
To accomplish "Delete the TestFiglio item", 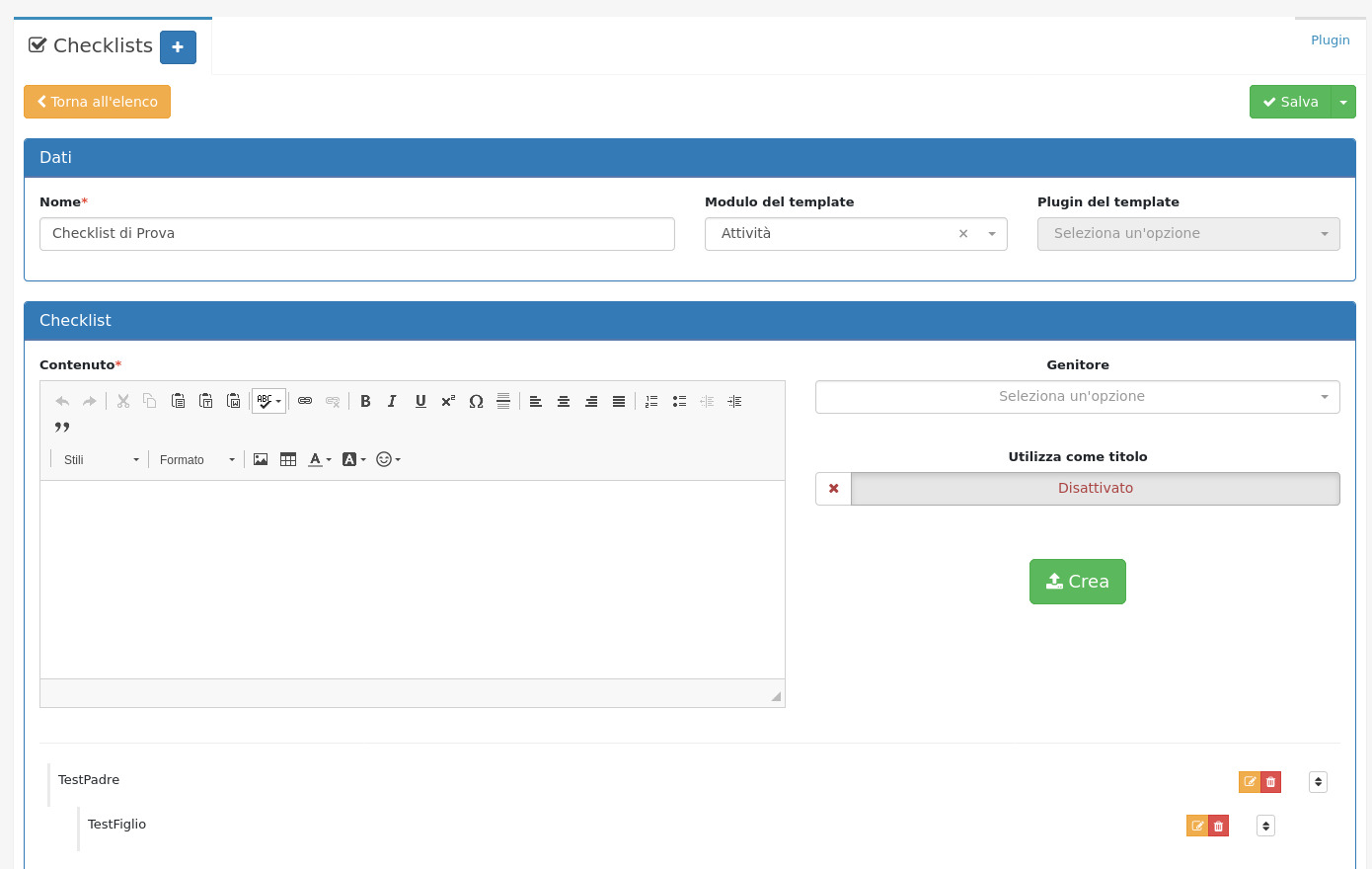I will (x=1219, y=826).
